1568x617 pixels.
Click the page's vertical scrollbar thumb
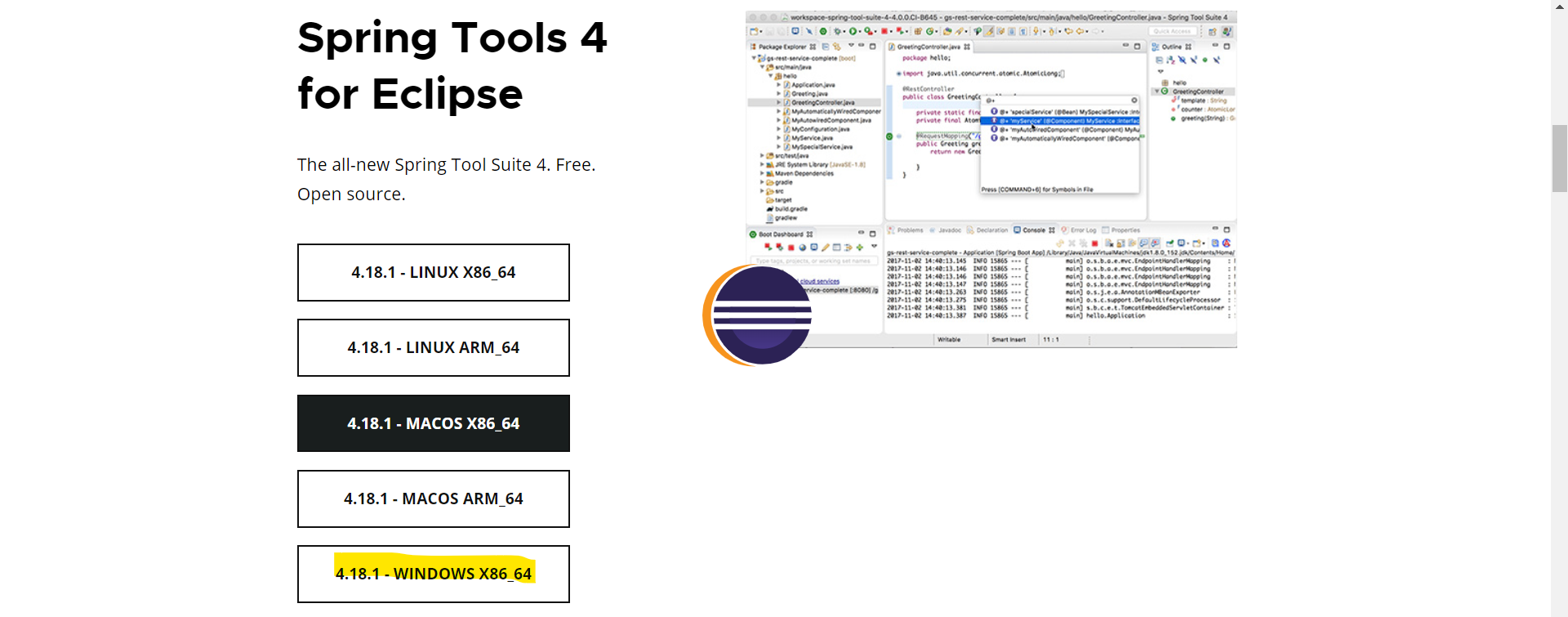pos(1560,159)
